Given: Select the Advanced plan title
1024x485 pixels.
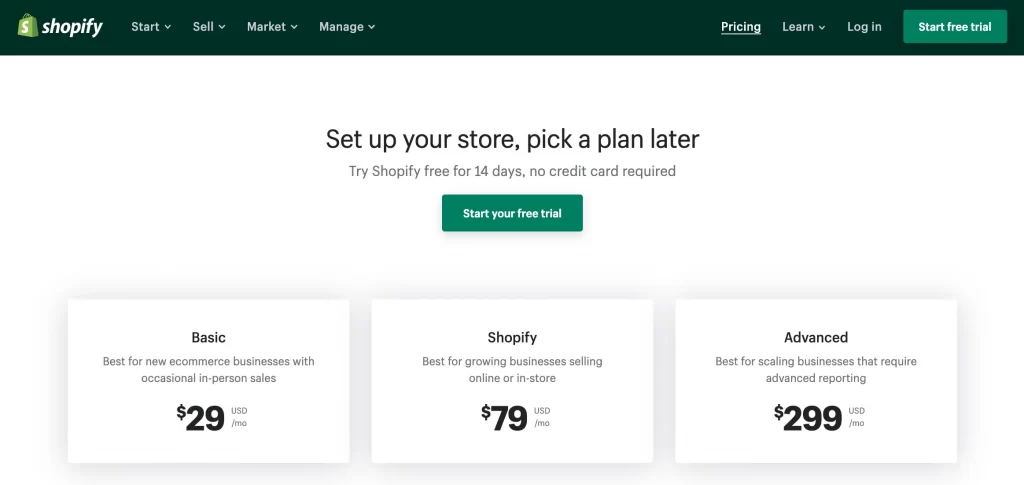Looking at the screenshot, I should (x=816, y=338).
